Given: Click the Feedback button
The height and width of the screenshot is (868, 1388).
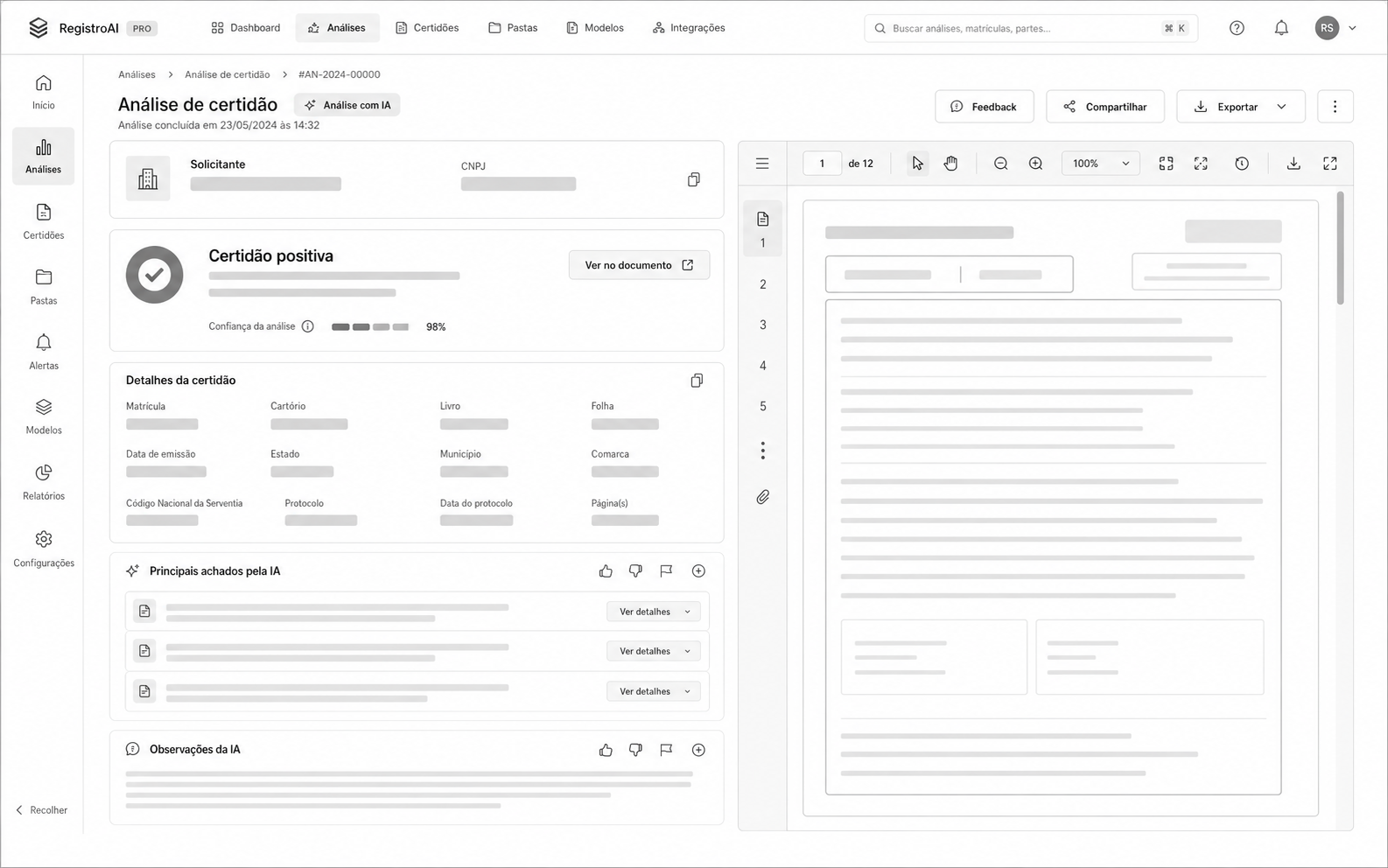Looking at the screenshot, I should [x=985, y=107].
